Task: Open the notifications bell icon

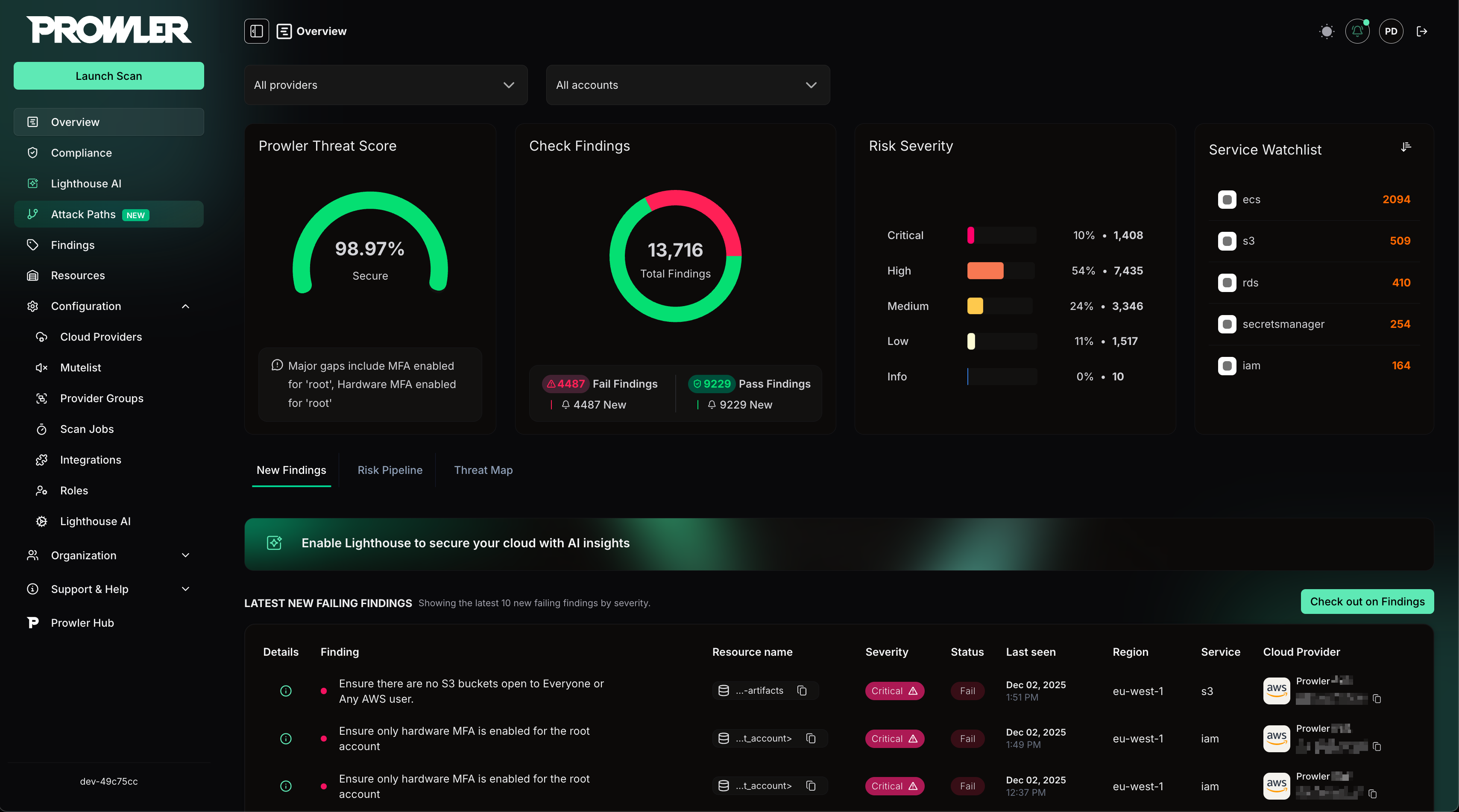Action: (x=1358, y=31)
